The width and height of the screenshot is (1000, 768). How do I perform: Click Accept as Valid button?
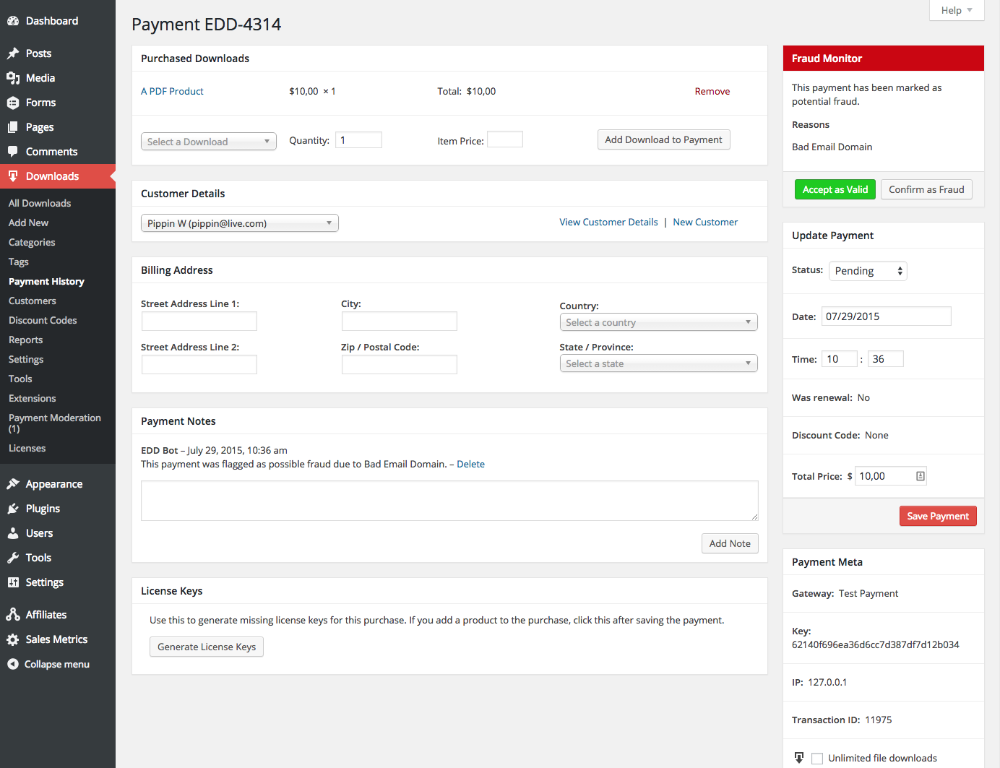point(835,189)
